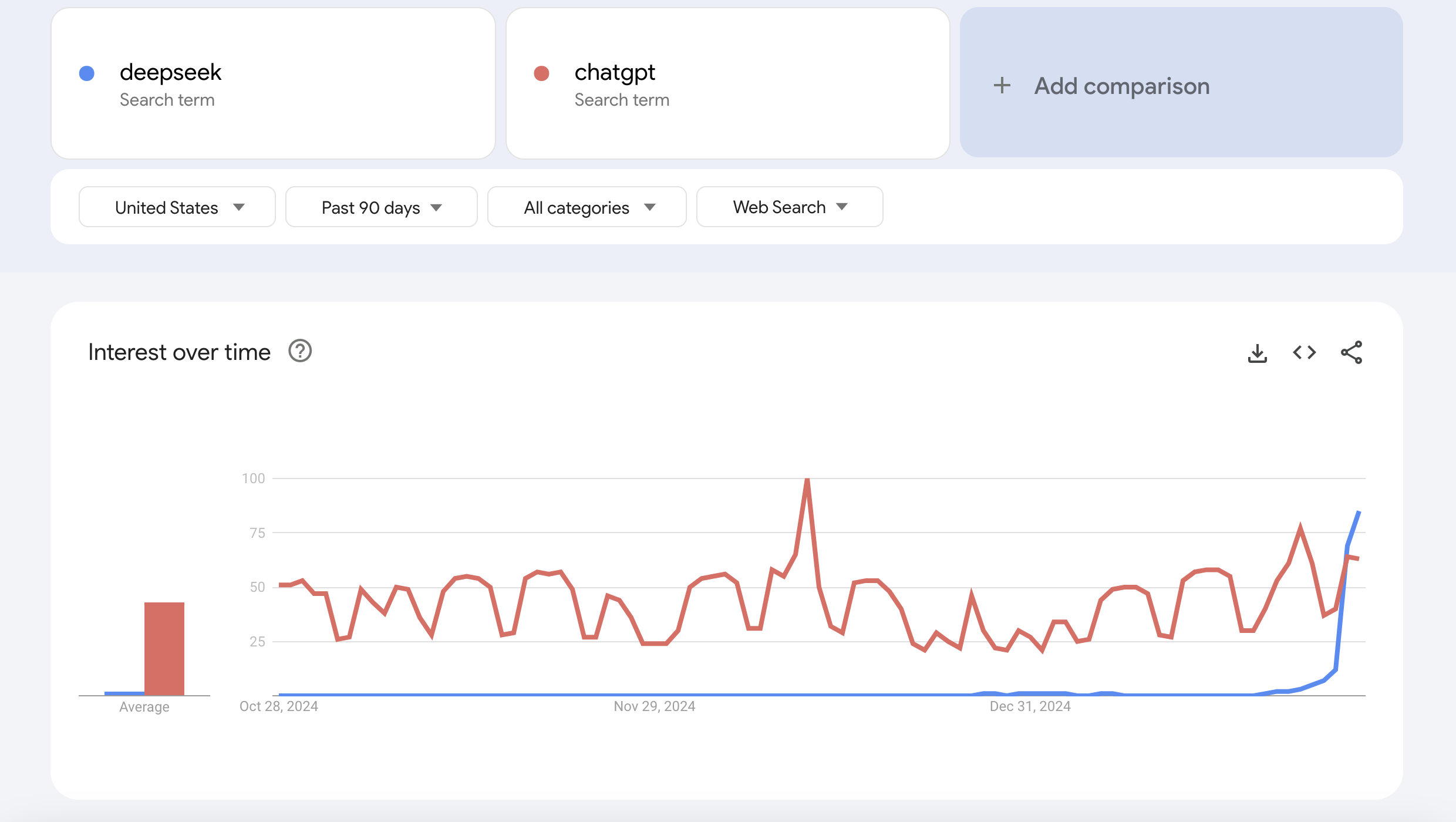Image resolution: width=1456 pixels, height=822 pixels.
Task: Click the plus icon beside Add comparison
Action: point(1002,86)
